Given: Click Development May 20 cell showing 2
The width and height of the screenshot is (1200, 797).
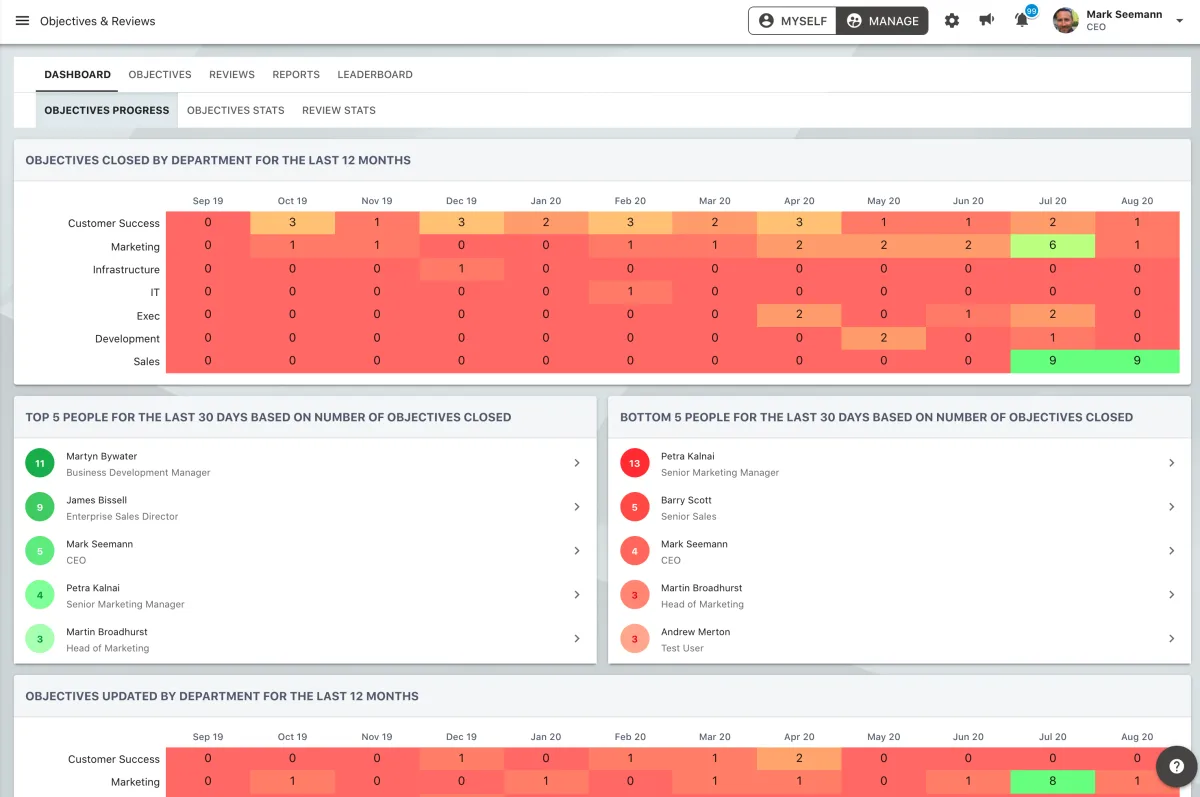Looking at the screenshot, I should click(x=884, y=338).
